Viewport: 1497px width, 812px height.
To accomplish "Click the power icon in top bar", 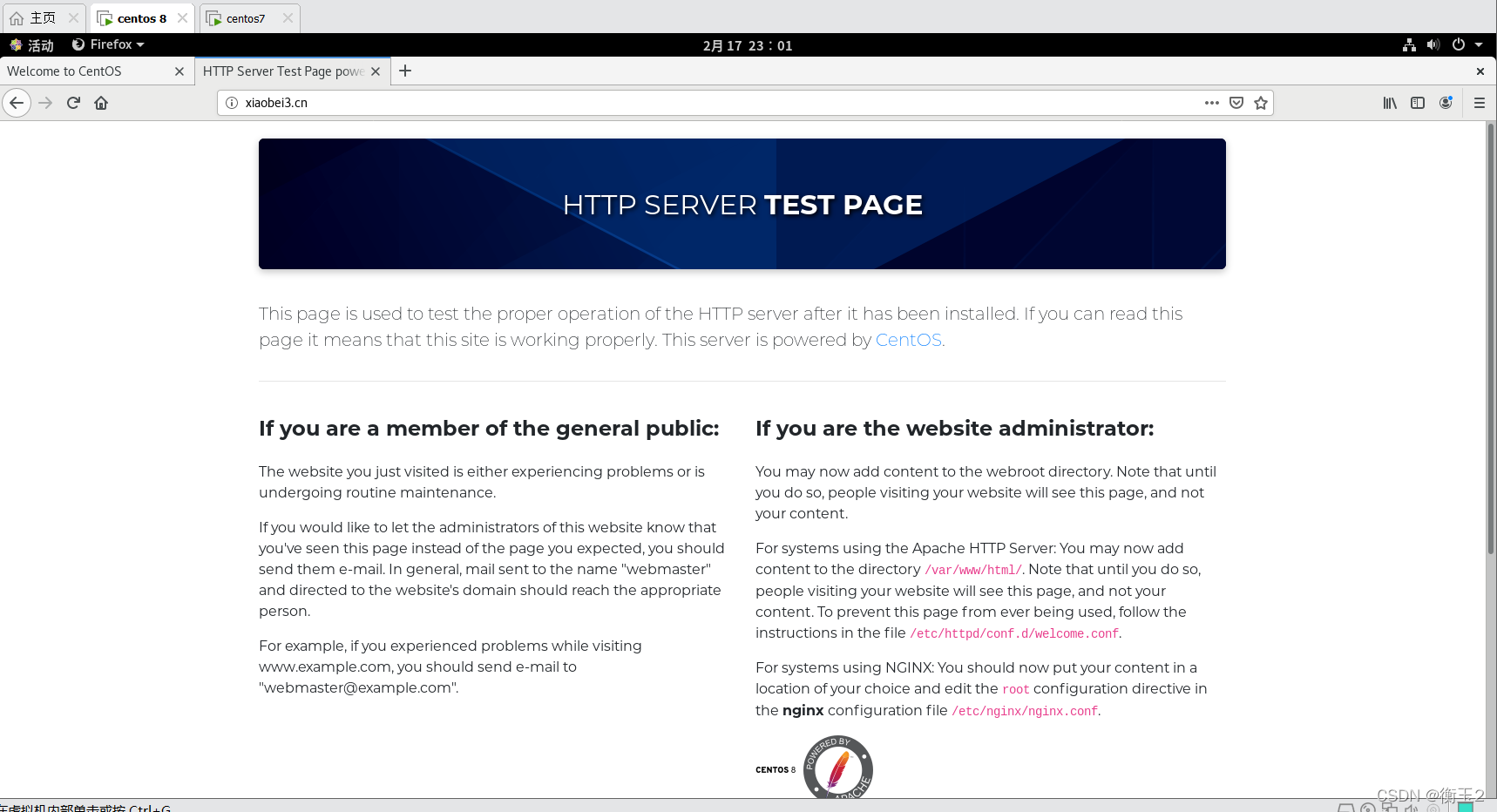I will tap(1459, 45).
